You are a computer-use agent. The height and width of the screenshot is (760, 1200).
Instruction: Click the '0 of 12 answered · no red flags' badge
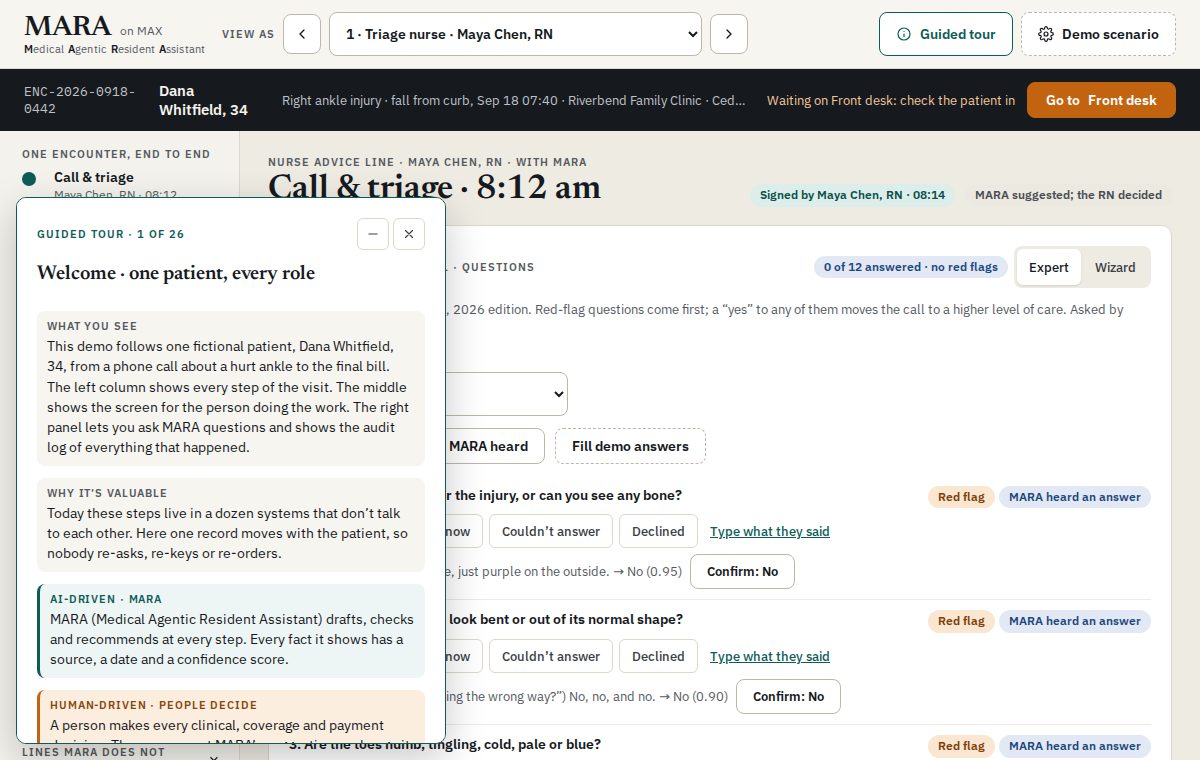pyautogui.click(x=911, y=267)
